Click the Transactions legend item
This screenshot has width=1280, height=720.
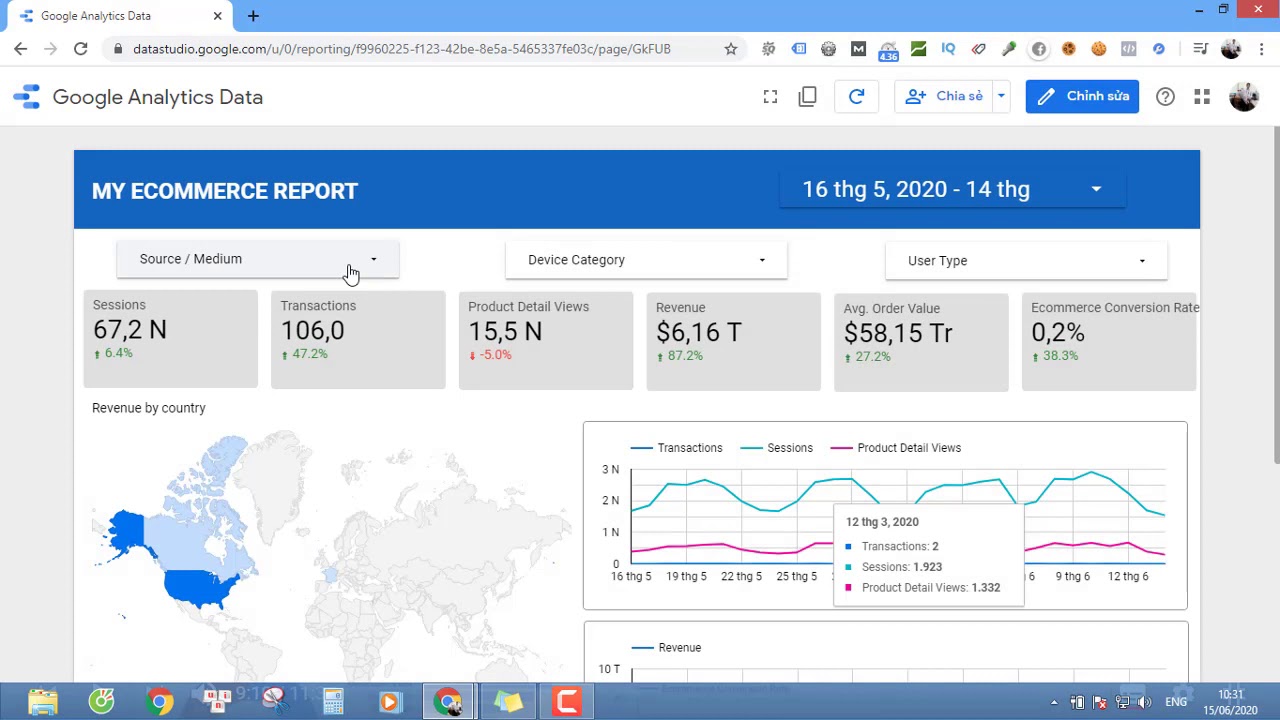677,448
